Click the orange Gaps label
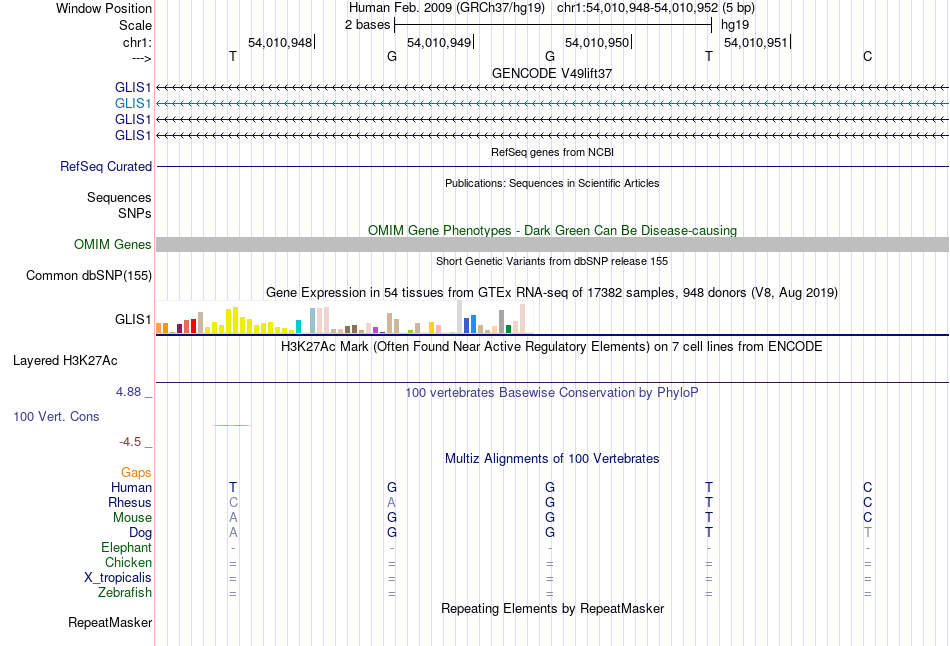 [136, 473]
